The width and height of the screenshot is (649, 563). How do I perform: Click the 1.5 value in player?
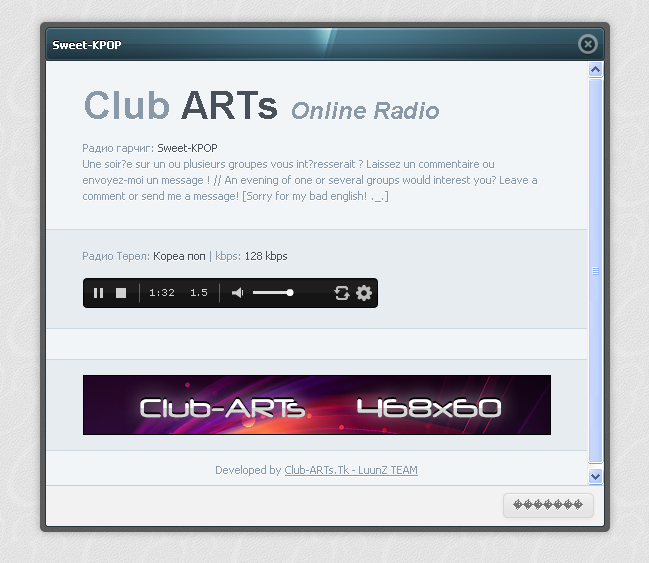tap(199, 293)
